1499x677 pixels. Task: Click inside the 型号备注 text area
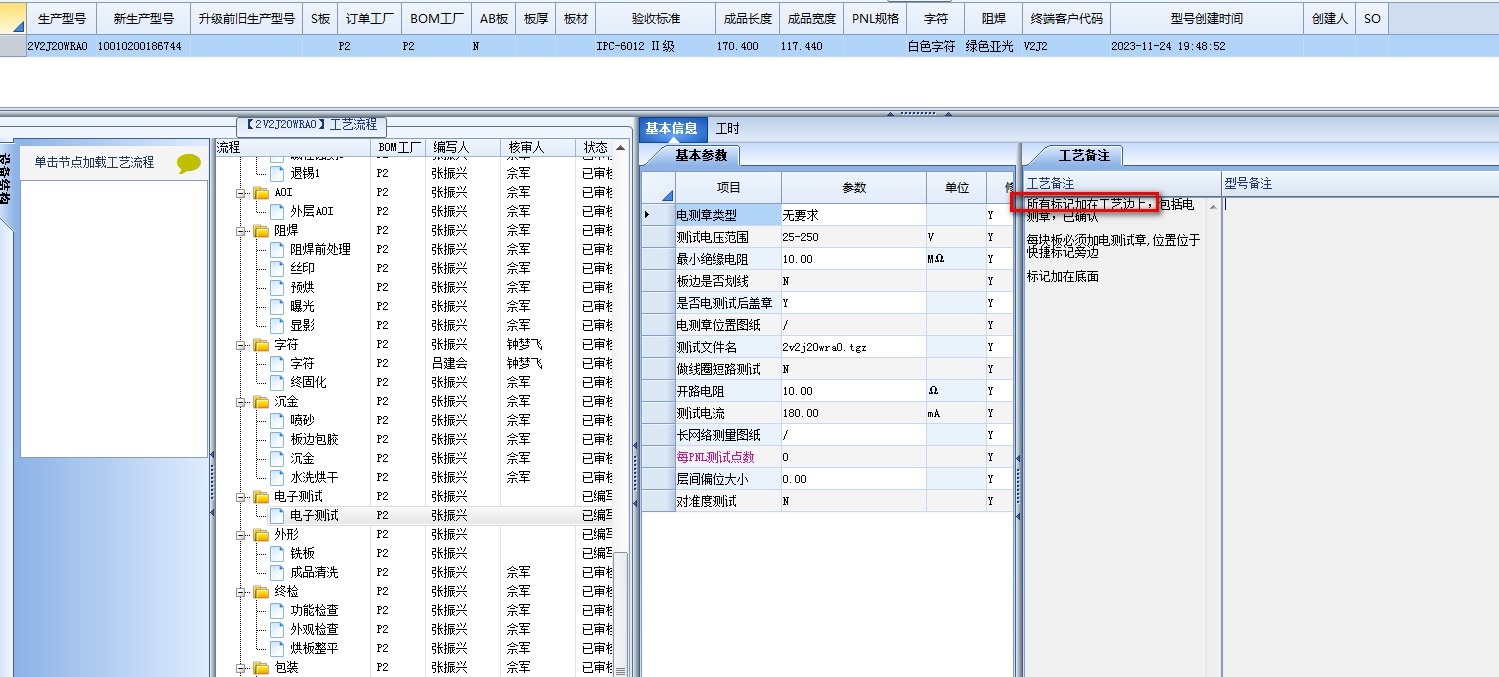1360,435
